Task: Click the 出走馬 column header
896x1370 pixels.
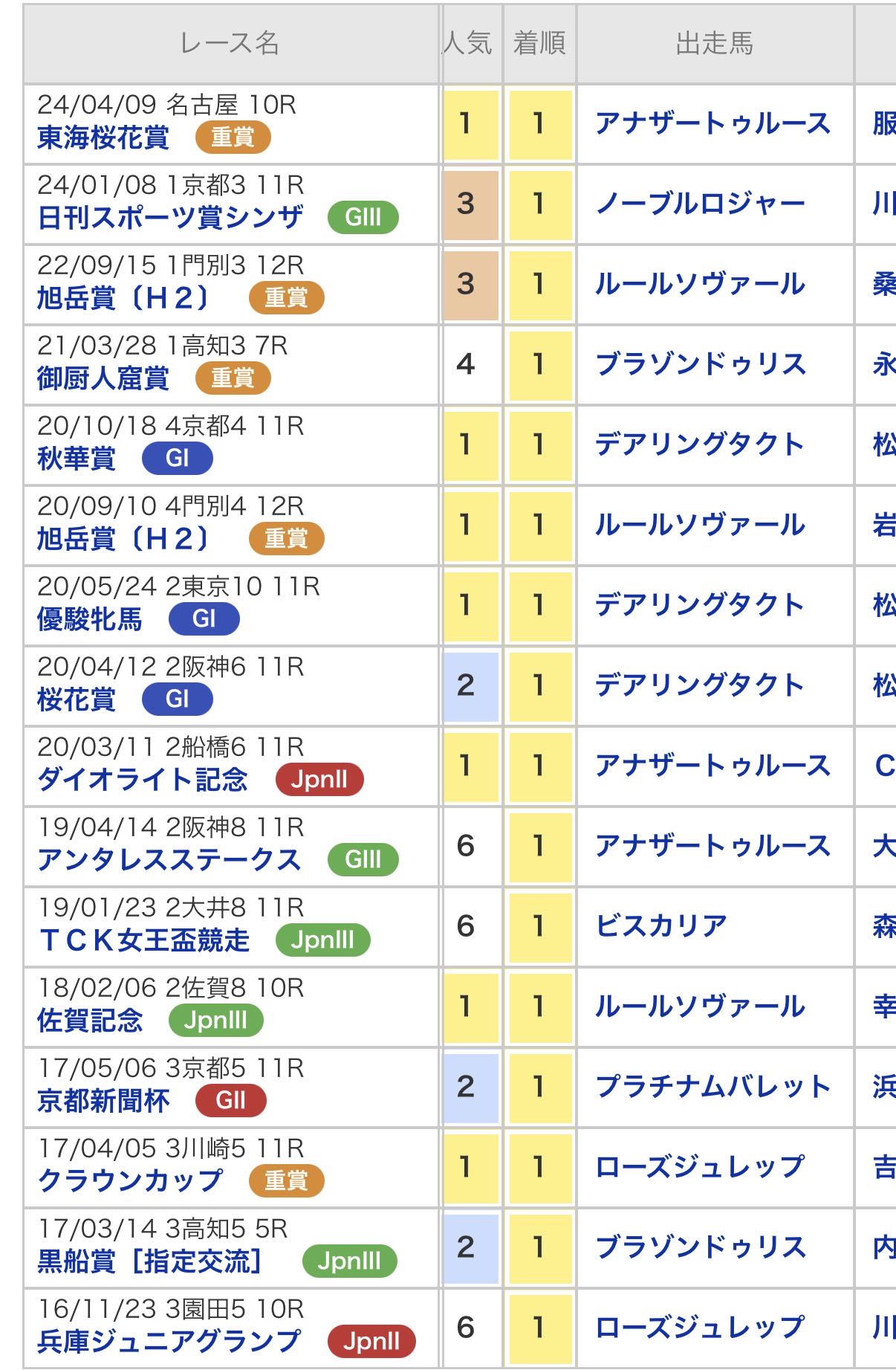Action: click(714, 43)
